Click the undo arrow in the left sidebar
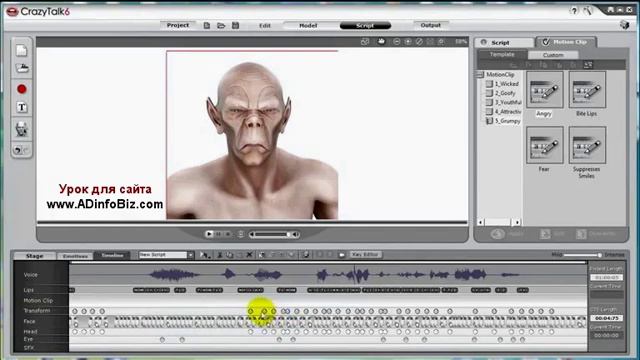 pyautogui.click(x=18, y=150)
